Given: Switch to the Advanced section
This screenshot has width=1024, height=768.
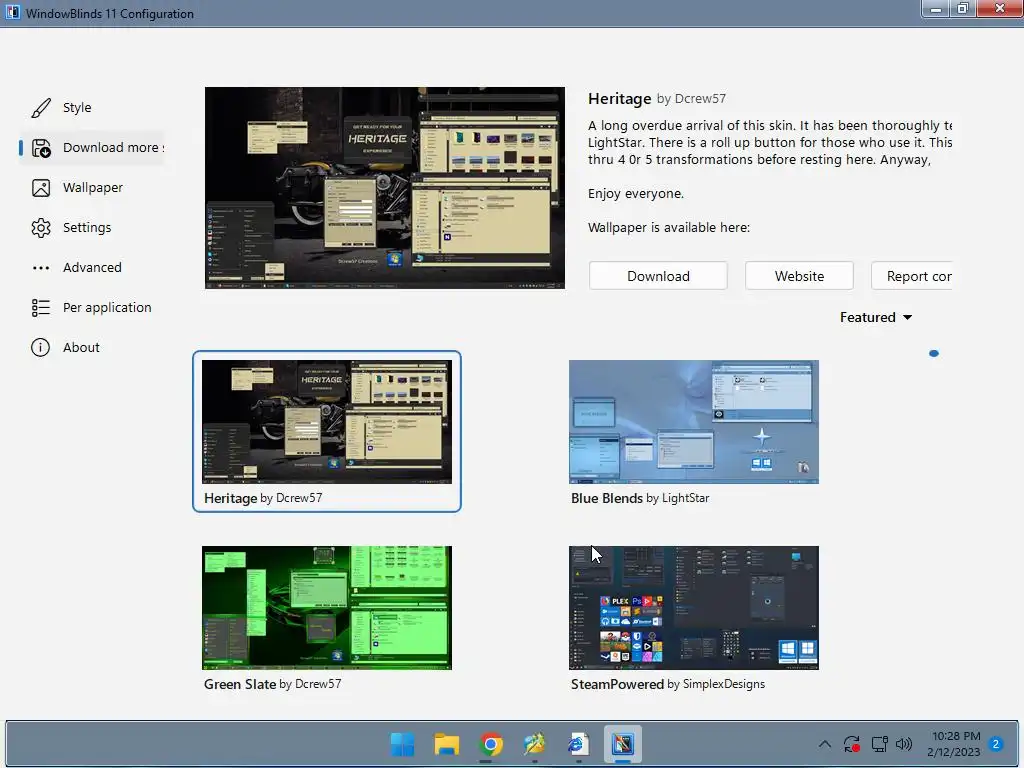Looking at the screenshot, I should point(91,268).
